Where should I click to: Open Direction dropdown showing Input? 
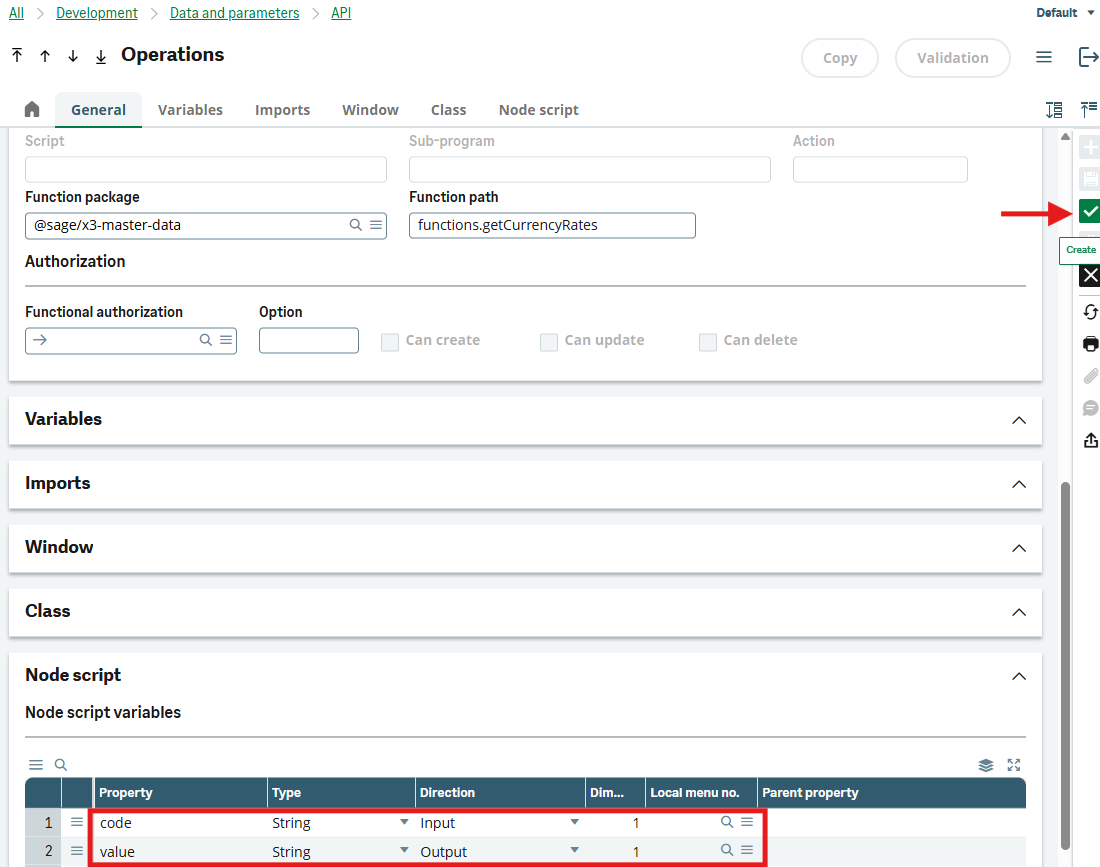575,821
